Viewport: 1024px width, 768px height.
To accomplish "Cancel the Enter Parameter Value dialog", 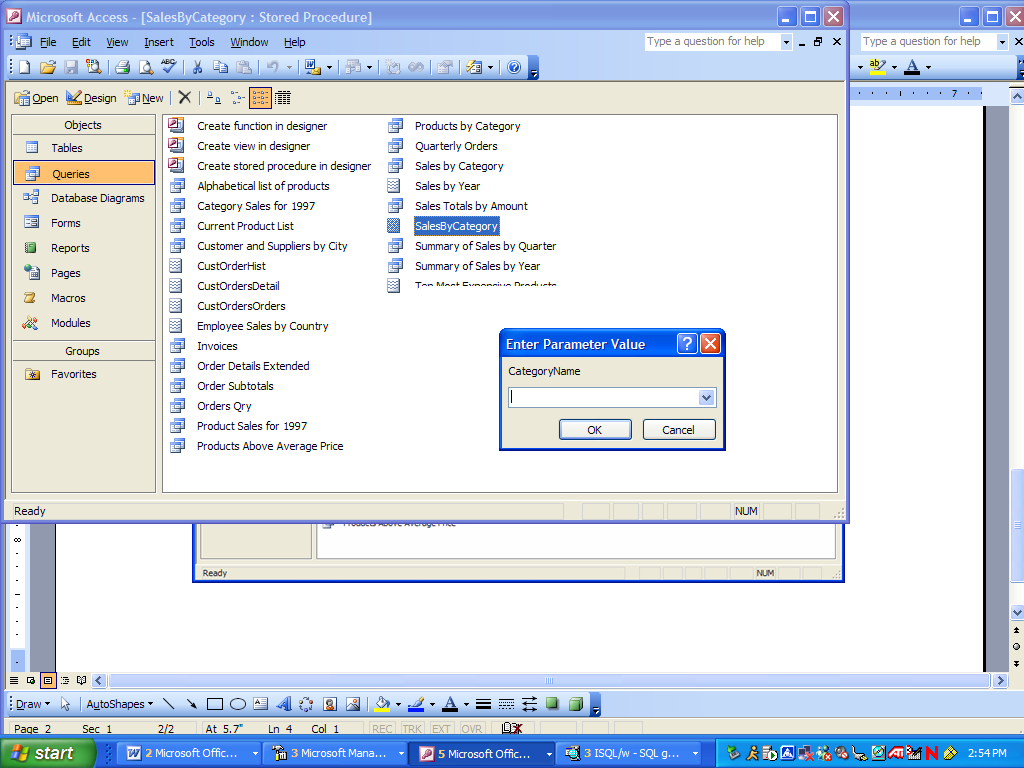I will pos(678,430).
